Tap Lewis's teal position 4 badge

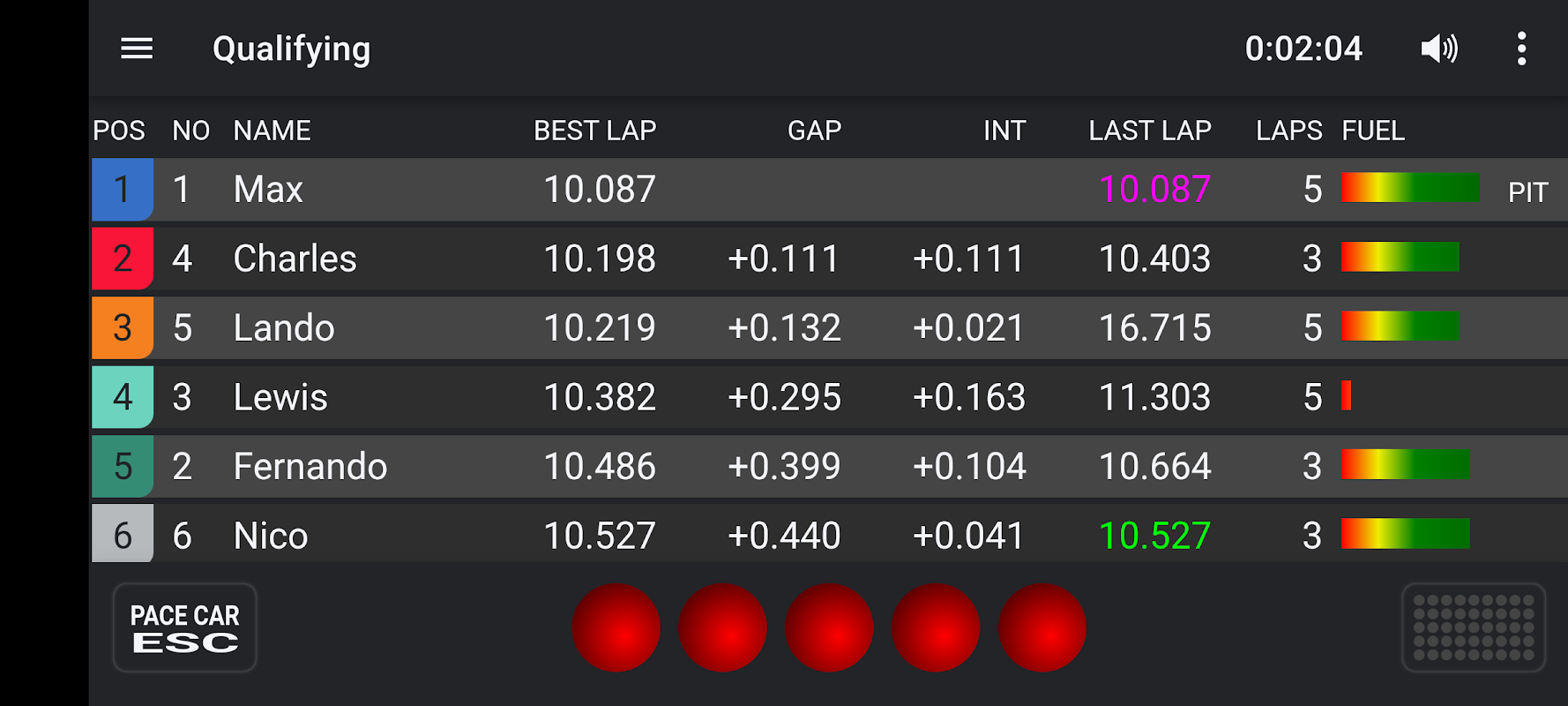(x=123, y=397)
